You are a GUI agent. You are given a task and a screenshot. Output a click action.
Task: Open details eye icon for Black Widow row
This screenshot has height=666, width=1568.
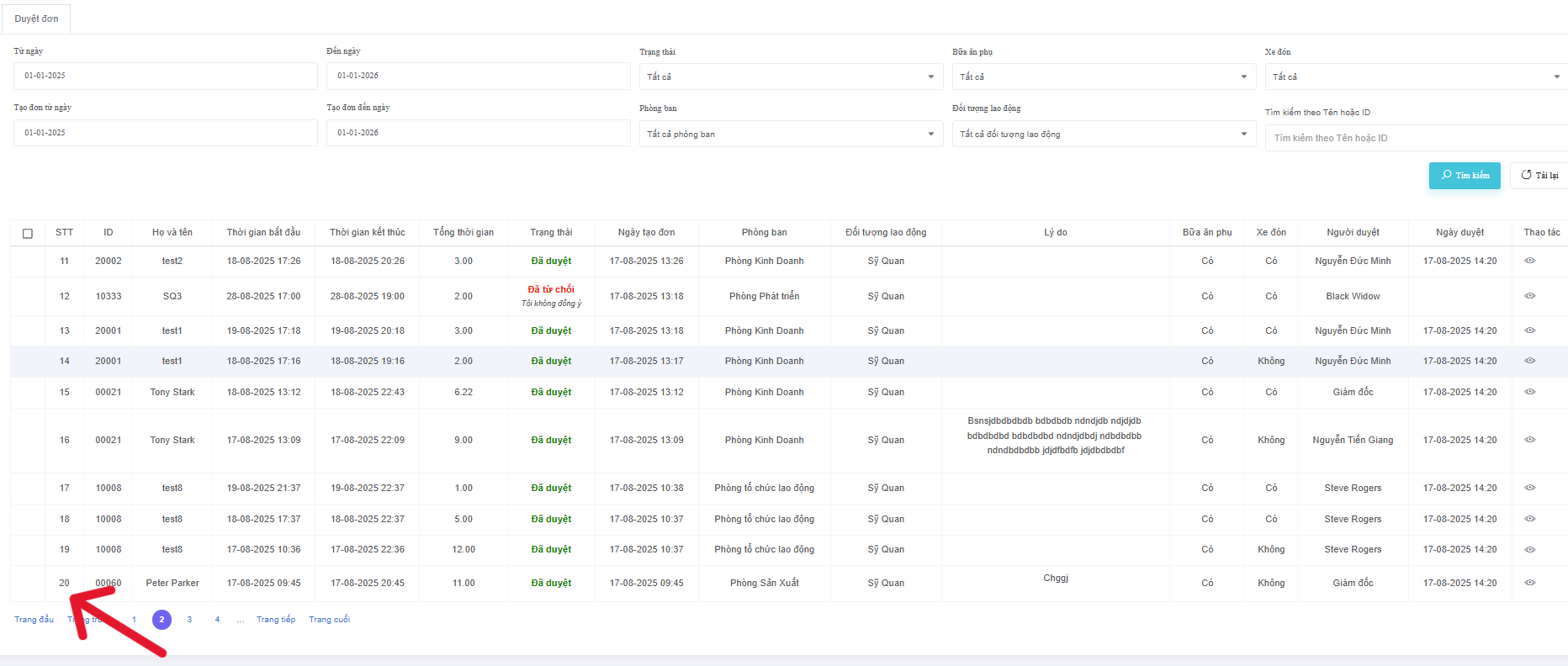pos(1529,296)
